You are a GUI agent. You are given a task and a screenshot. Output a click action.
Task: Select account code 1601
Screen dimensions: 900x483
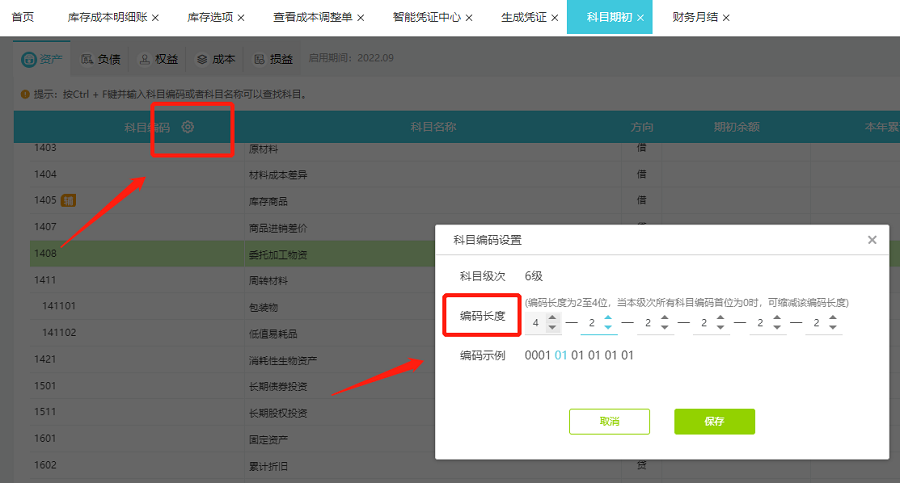(x=45, y=438)
